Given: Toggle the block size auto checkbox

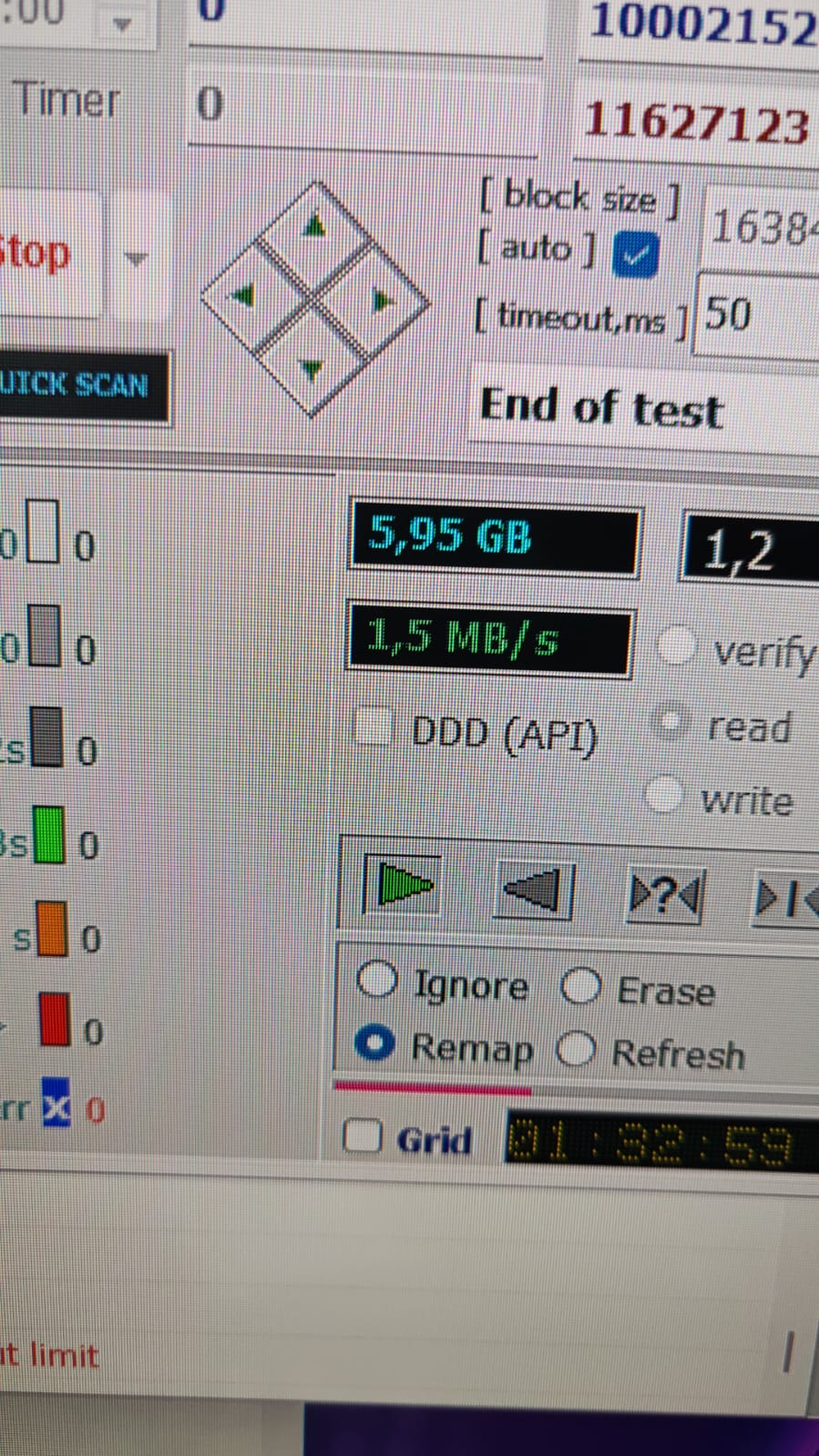Looking at the screenshot, I should [x=635, y=253].
